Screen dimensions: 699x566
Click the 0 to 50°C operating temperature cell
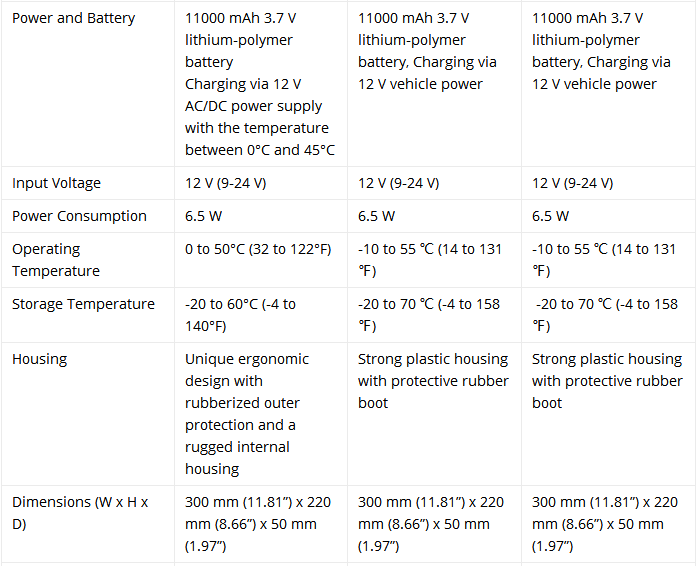258,249
